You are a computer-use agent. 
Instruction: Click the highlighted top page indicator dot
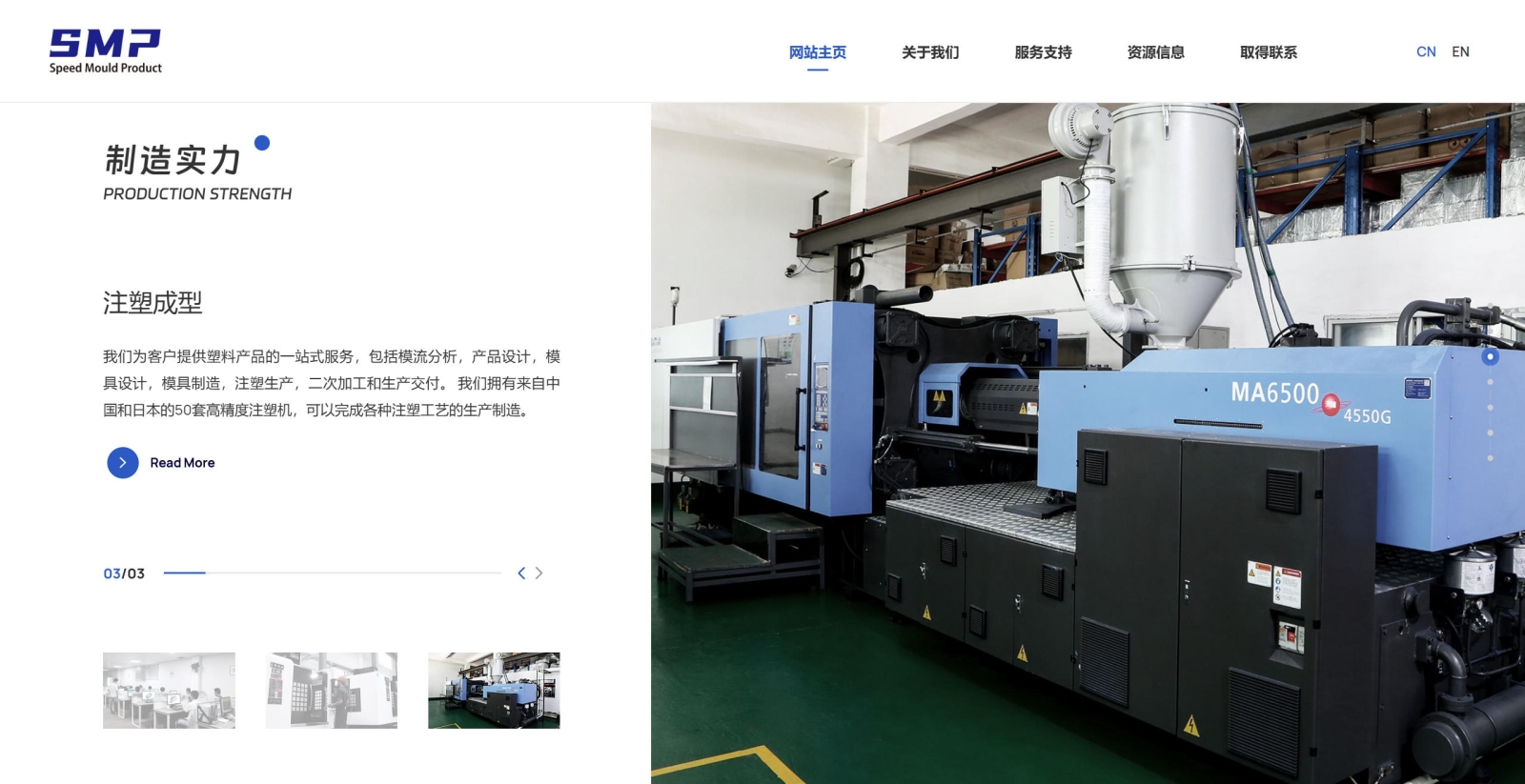tap(1490, 356)
